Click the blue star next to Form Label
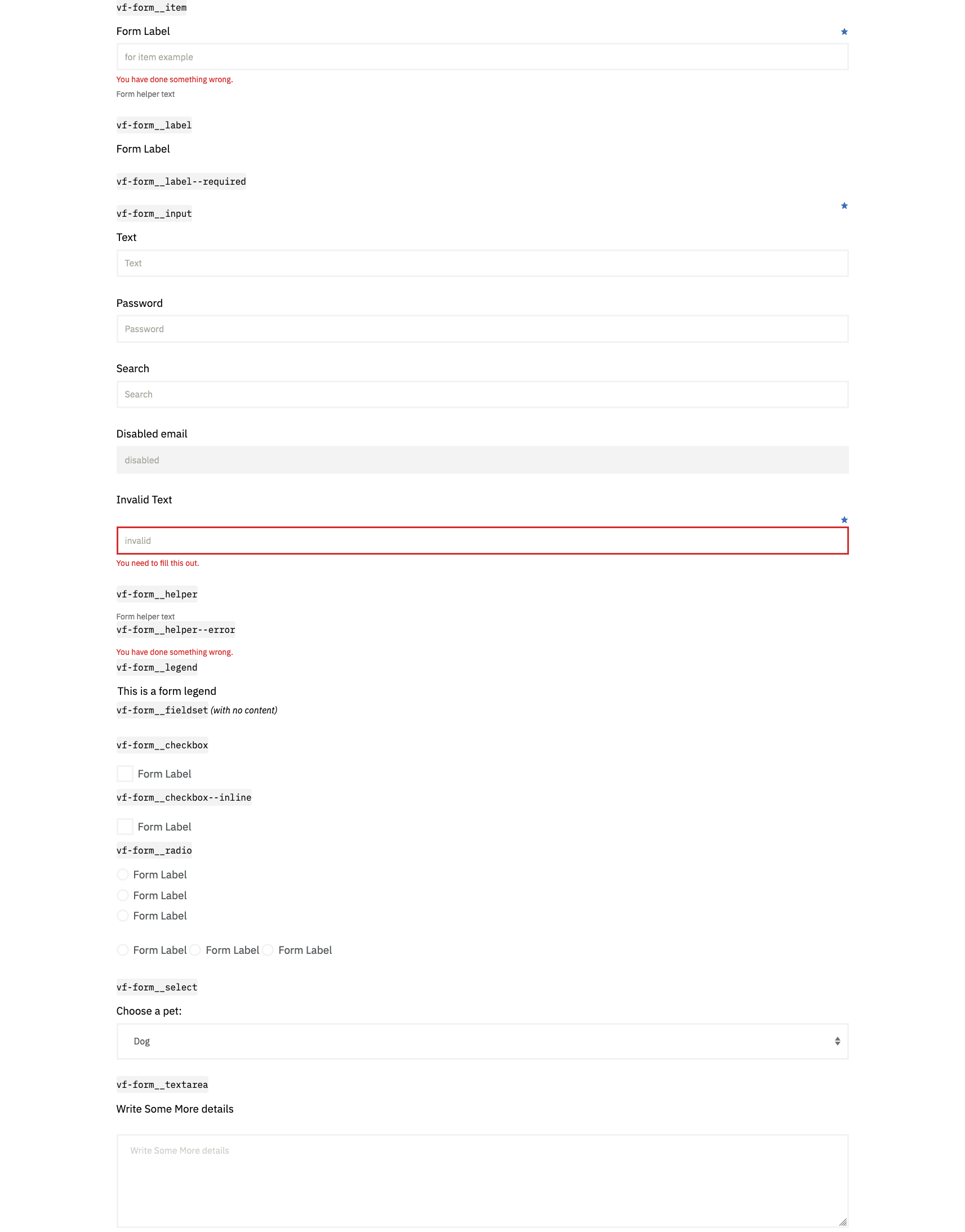The width and height of the screenshot is (965, 1232). point(843,31)
